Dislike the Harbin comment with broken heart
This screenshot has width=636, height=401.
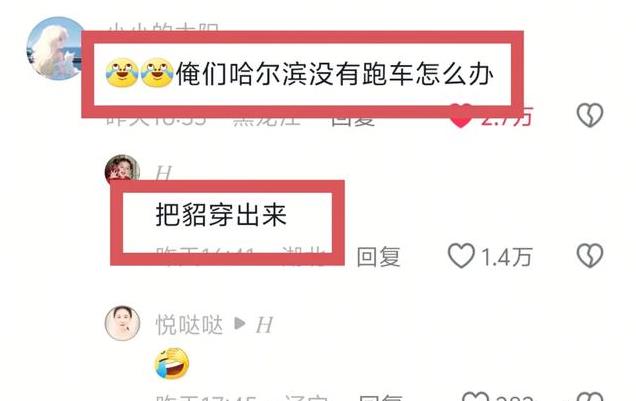tap(590, 115)
